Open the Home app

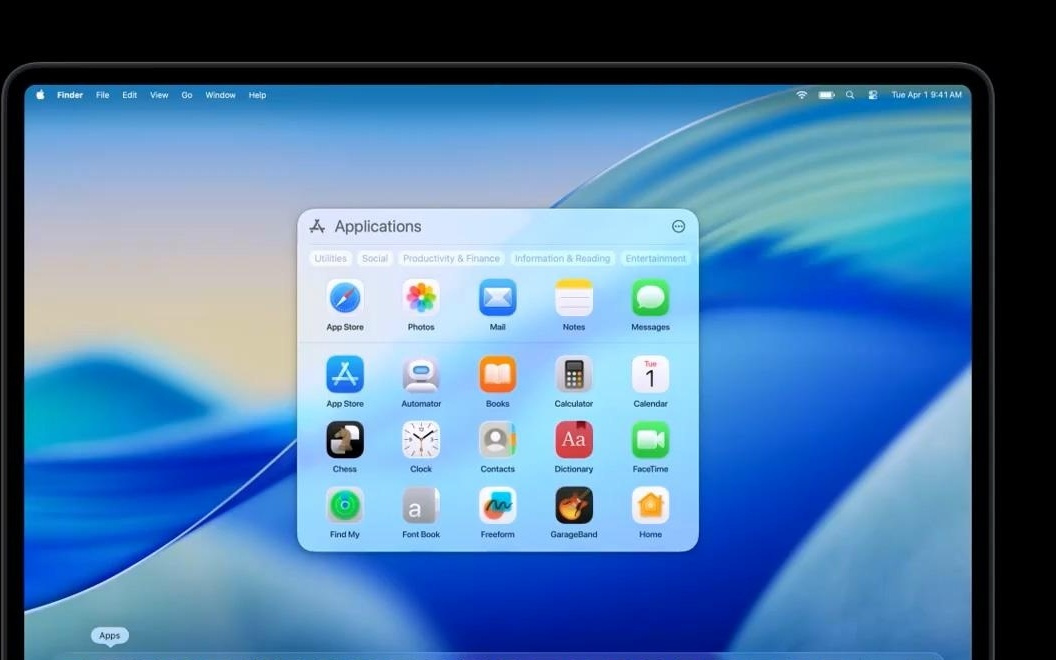coord(651,505)
